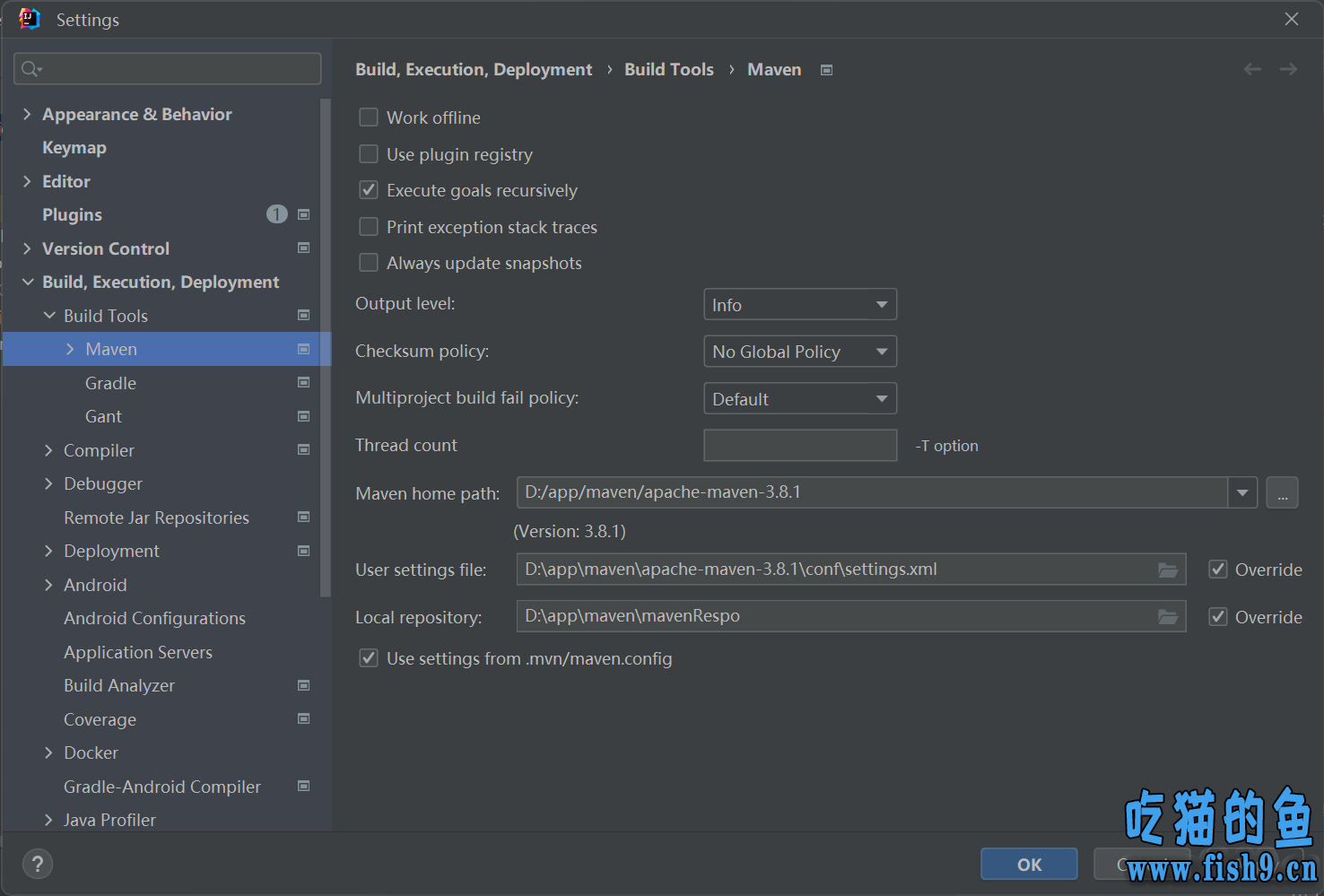
Task: Click the IntelliJ IDEA logo in title bar
Action: [30, 19]
